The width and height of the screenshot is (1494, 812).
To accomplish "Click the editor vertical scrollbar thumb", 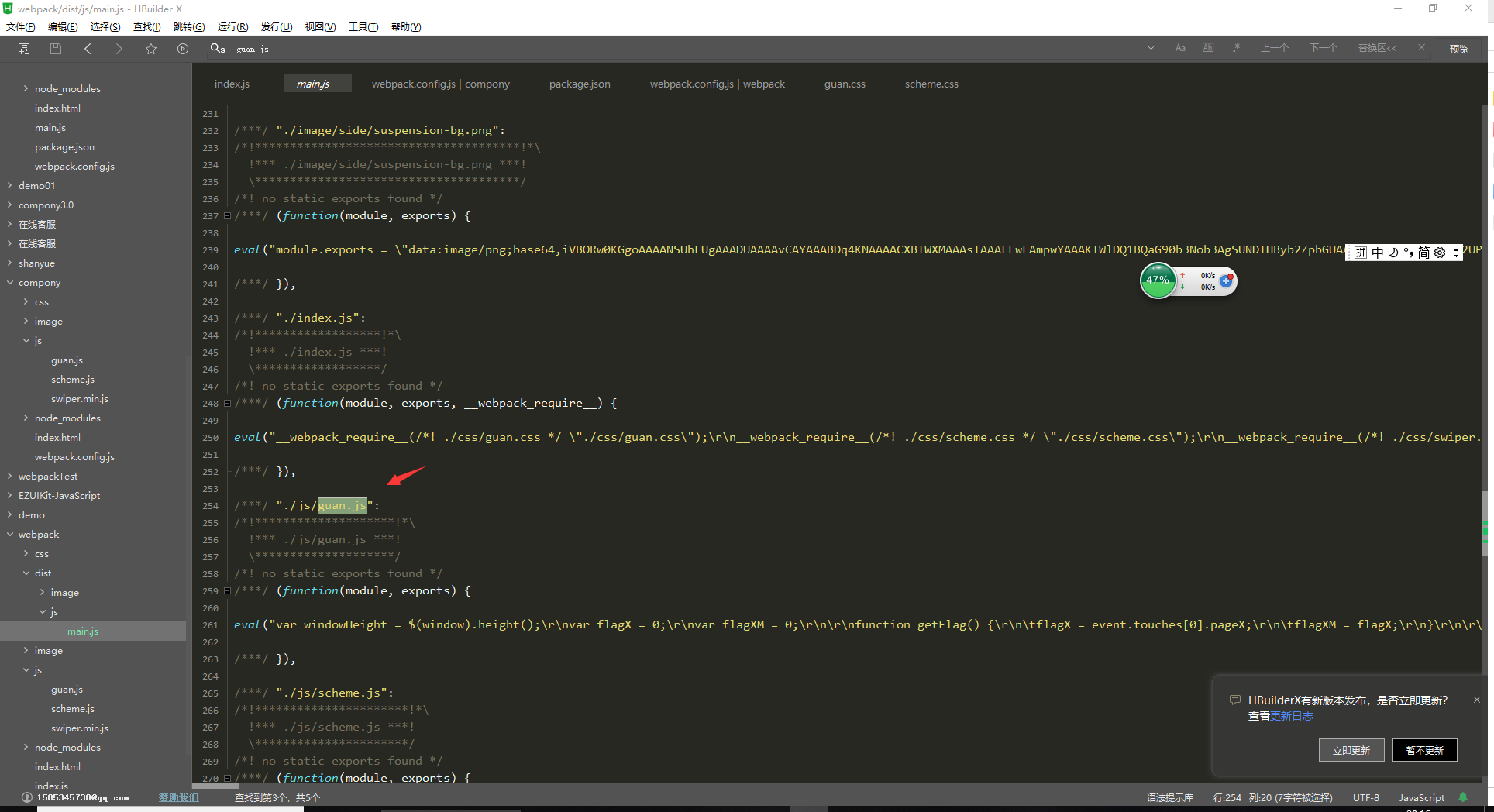I will pyautogui.click(x=1485, y=523).
